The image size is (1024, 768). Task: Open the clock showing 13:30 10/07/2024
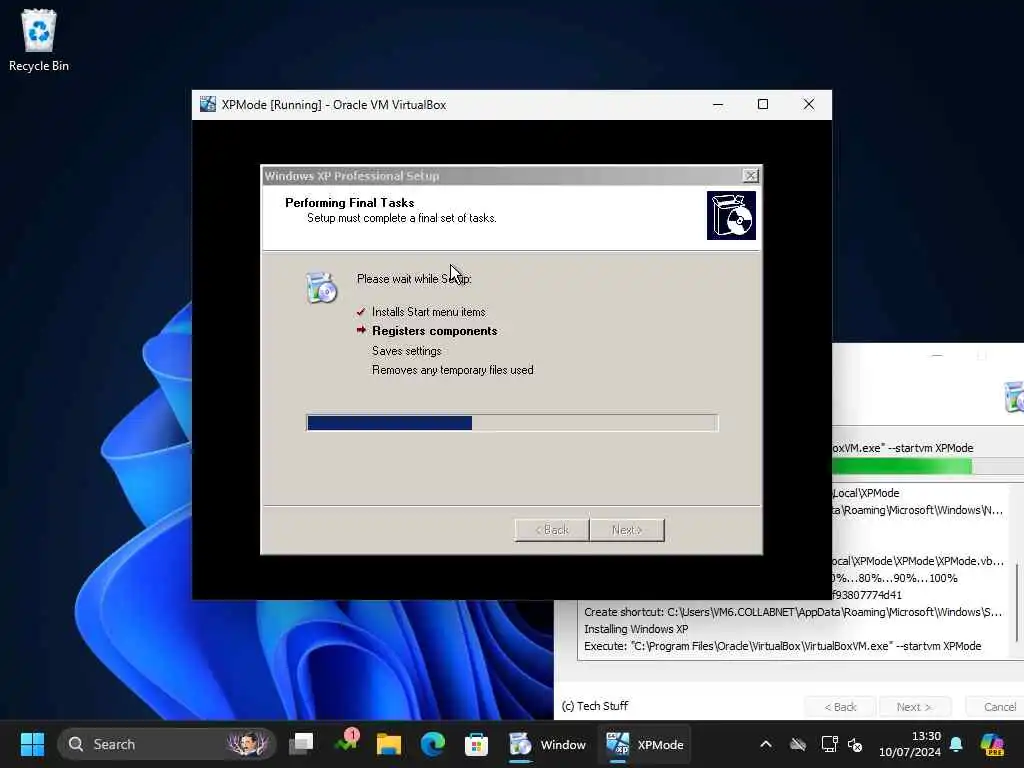[910, 744]
